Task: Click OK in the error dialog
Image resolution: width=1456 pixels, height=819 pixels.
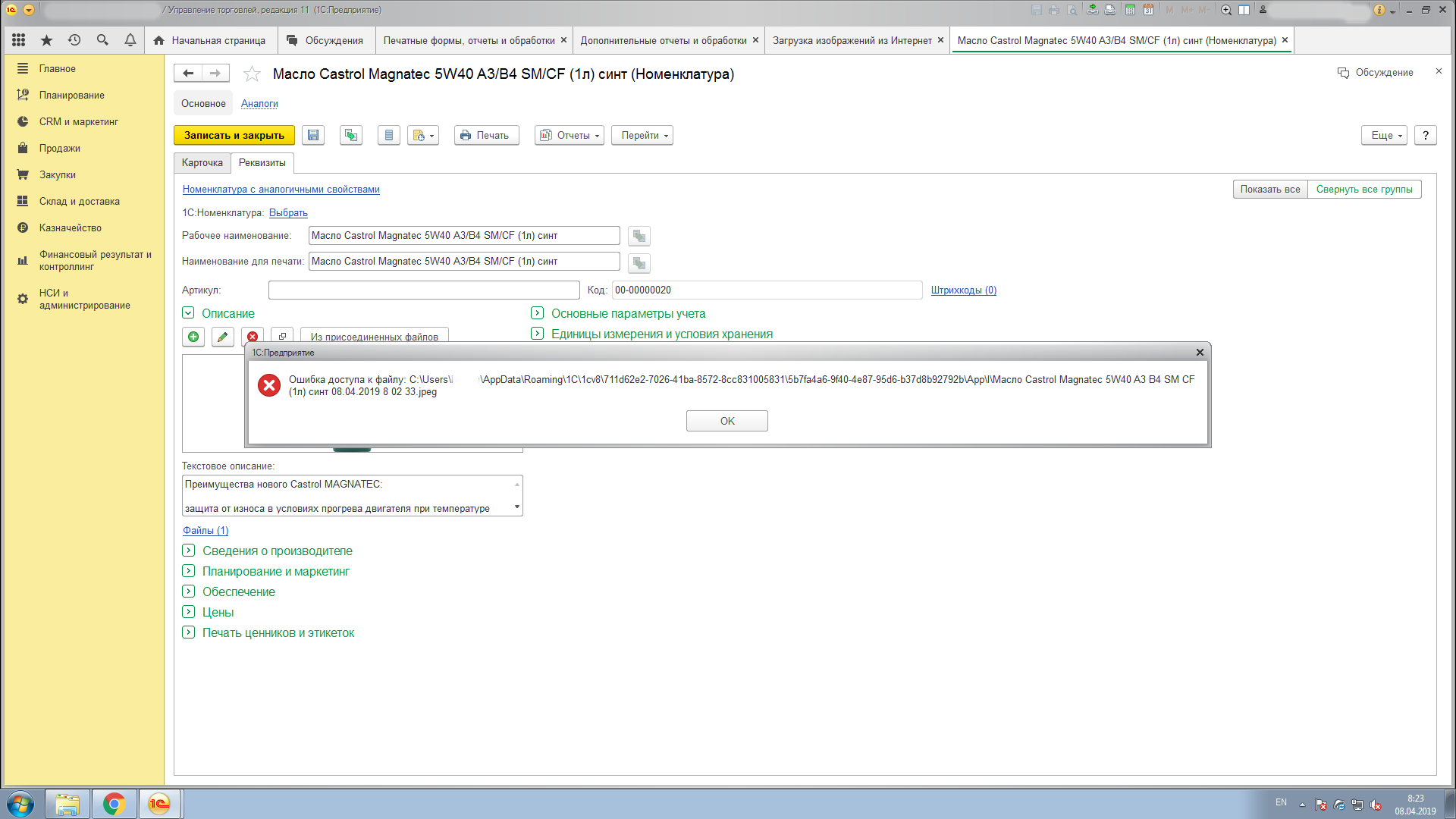Action: tap(727, 421)
